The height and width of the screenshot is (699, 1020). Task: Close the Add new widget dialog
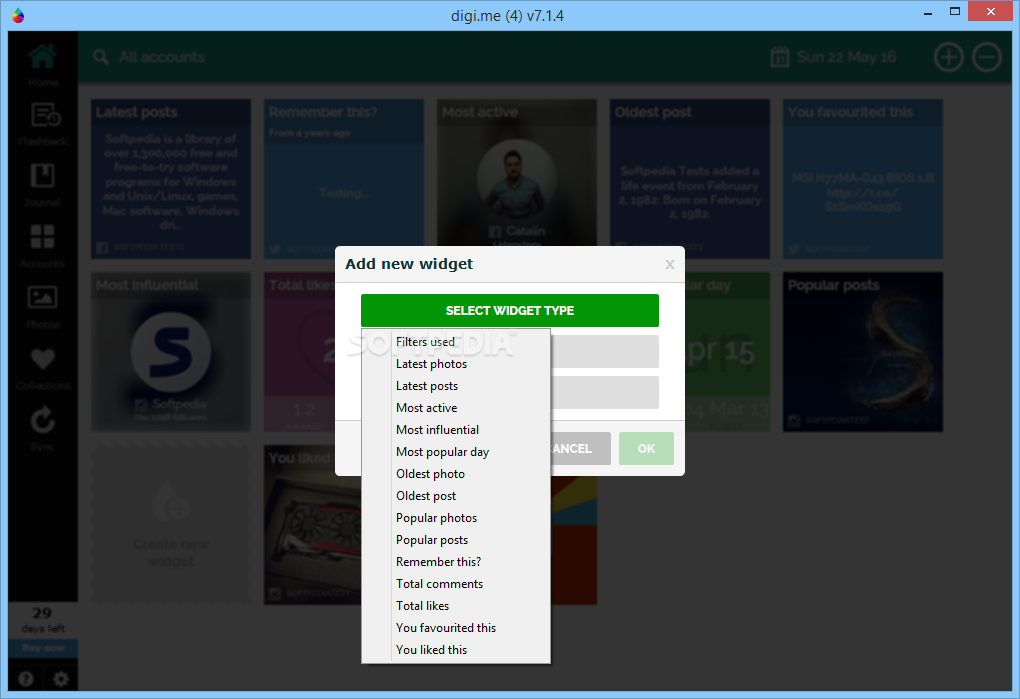point(669,264)
